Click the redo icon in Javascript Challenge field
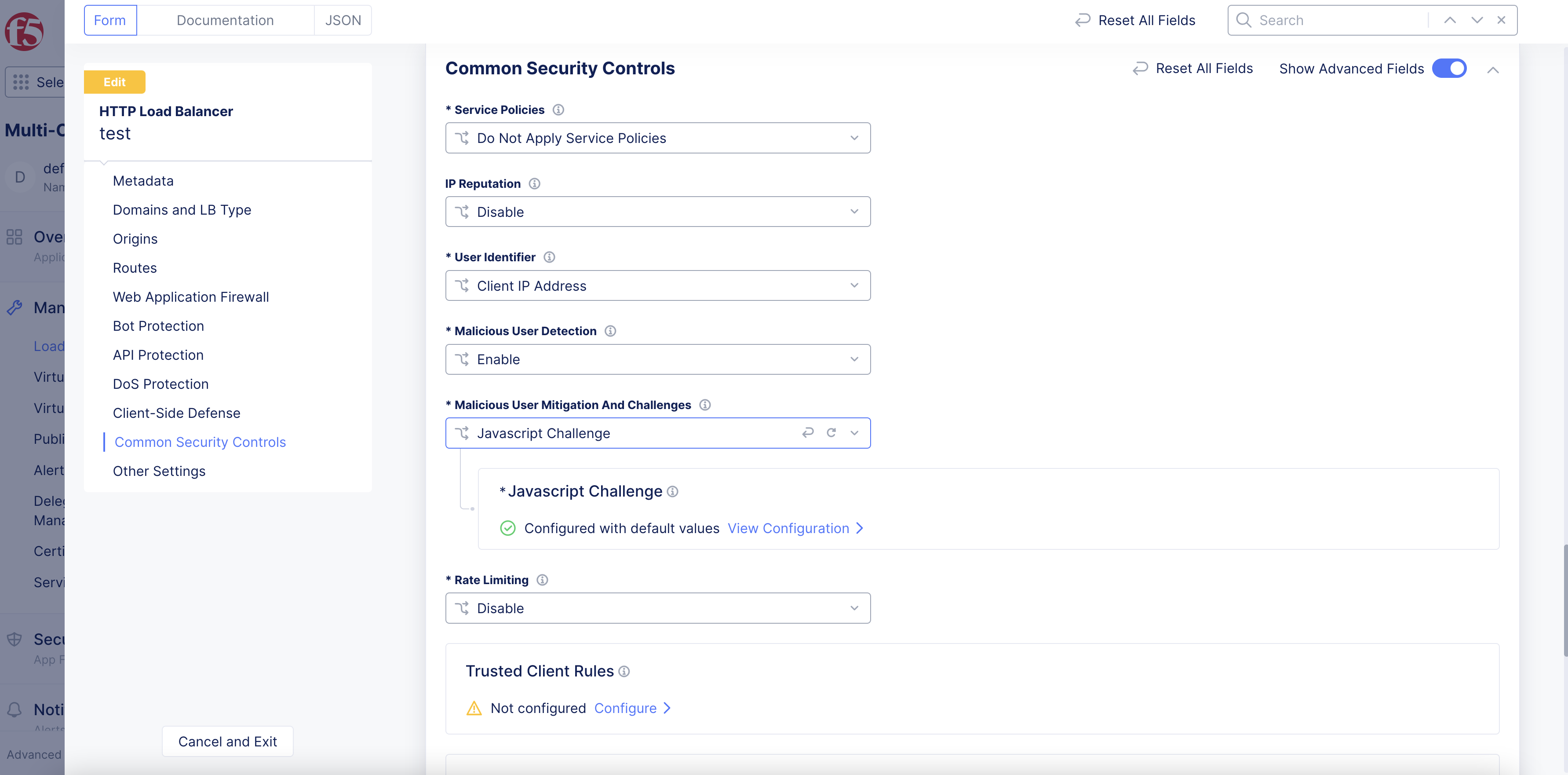Screen dimensions: 1568x775 (831, 432)
